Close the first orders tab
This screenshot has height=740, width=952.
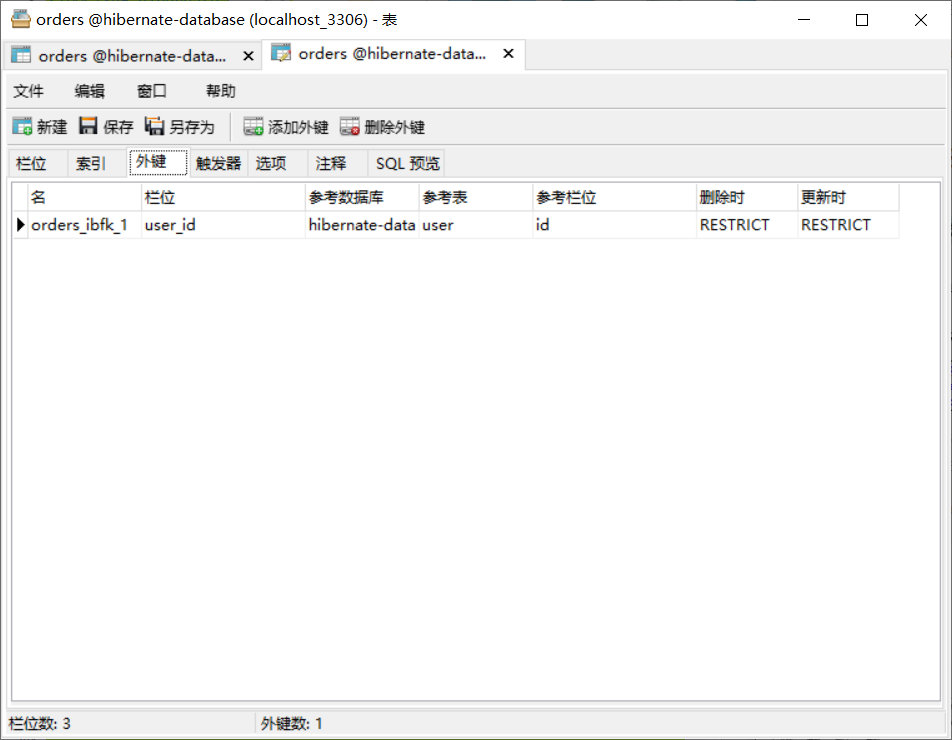pos(248,56)
